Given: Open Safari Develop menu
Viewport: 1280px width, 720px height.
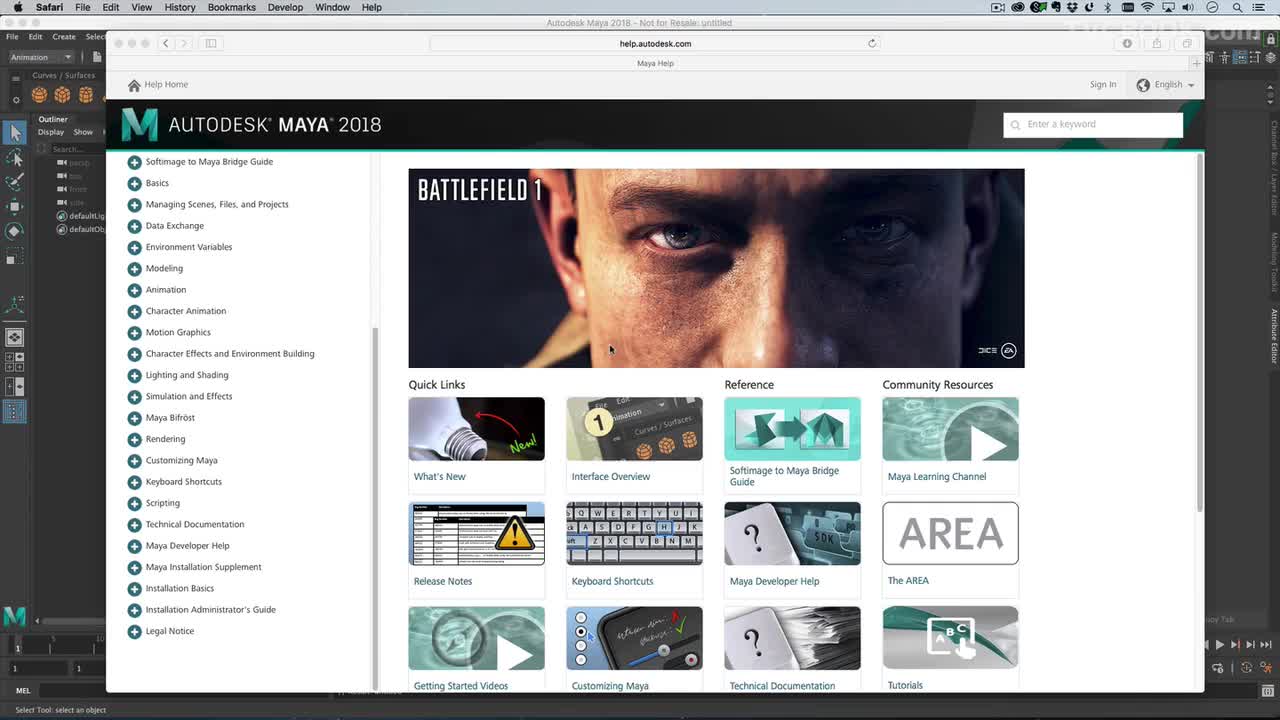Looking at the screenshot, I should 285,7.
